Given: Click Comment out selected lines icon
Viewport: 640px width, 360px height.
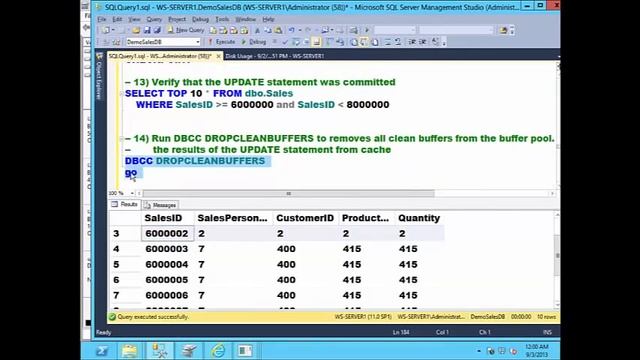Looking at the screenshot, I should [387, 42].
